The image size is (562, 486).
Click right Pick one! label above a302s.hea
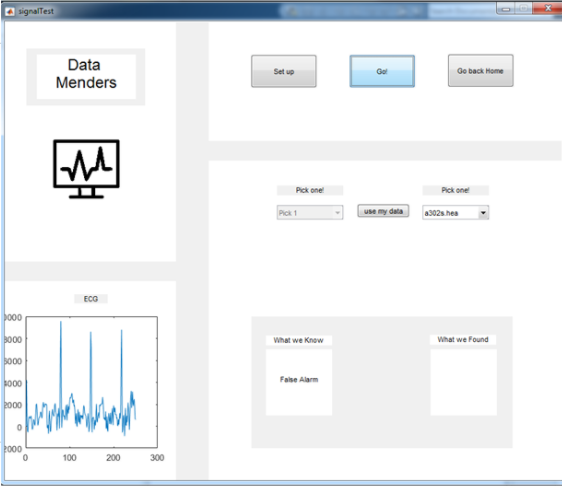coord(455,190)
